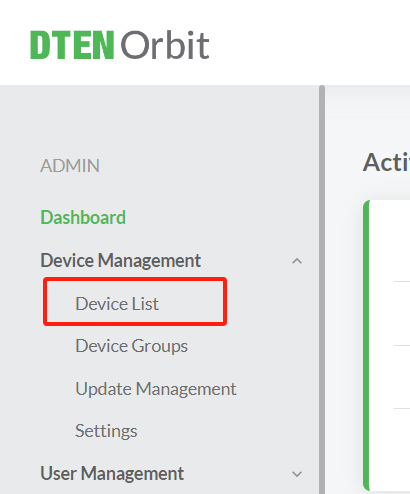Image resolution: width=410 pixels, height=494 pixels.
Task: Open Device List in the sidebar
Action: point(117,304)
